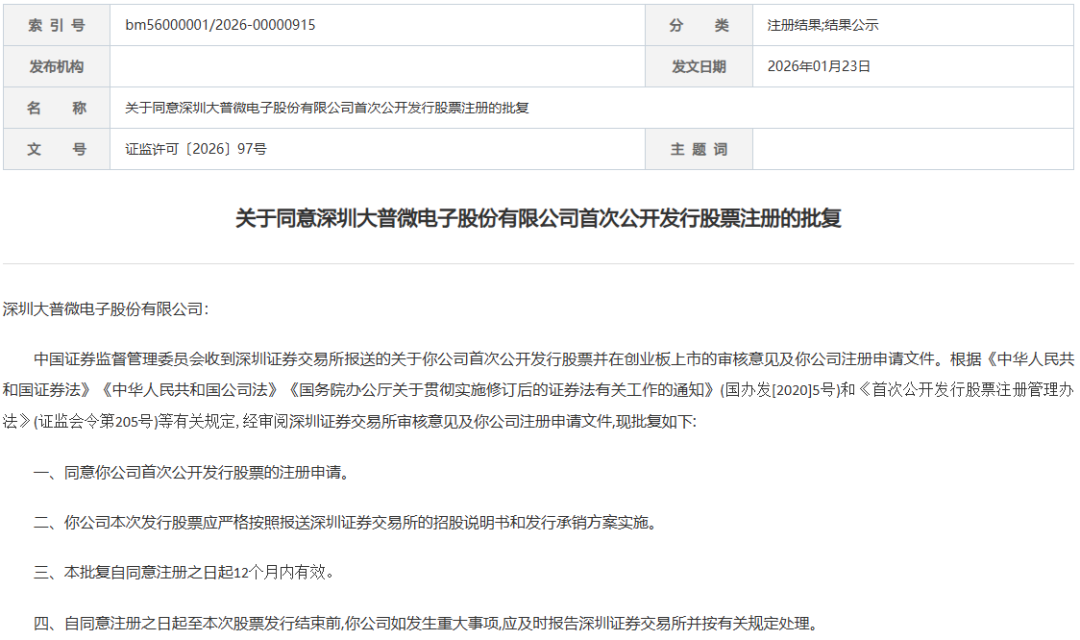Click the 文号 label cell

[56, 149]
